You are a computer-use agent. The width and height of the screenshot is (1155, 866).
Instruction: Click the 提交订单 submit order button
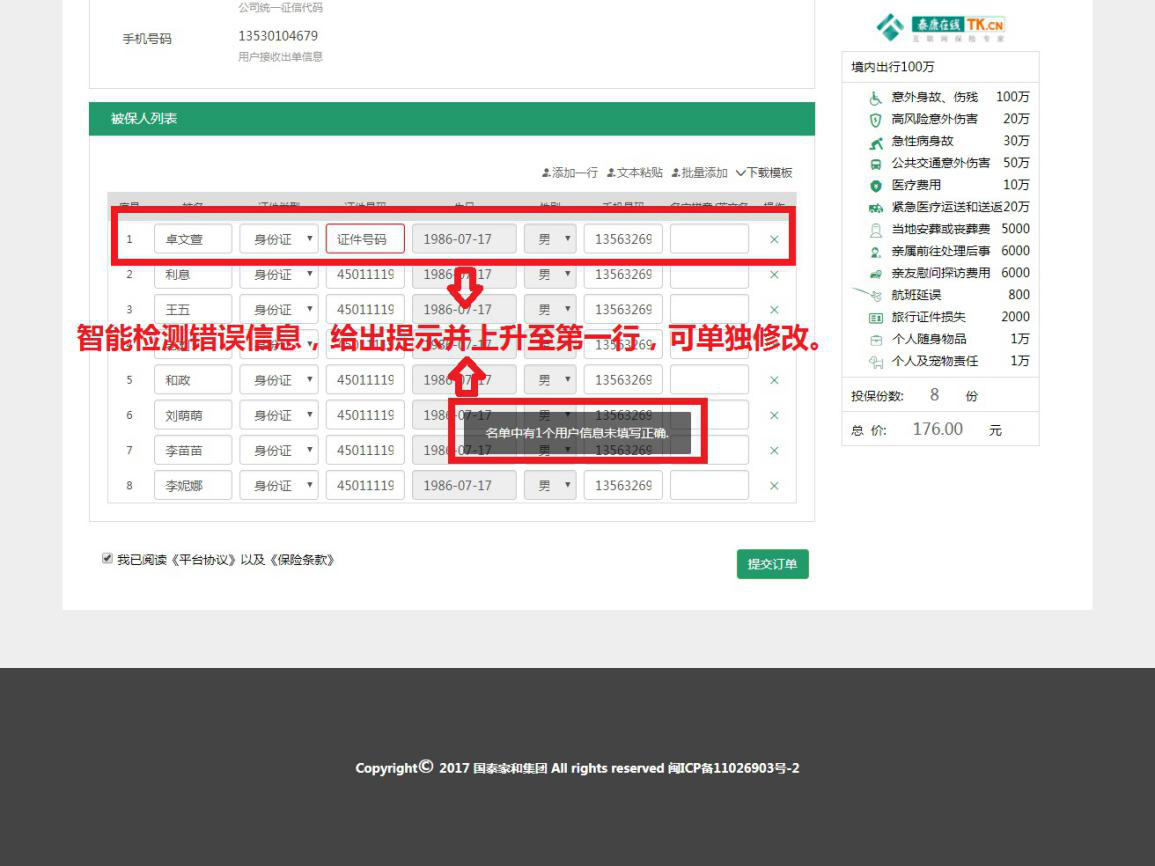pyautogui.click(x=772, y=564)
